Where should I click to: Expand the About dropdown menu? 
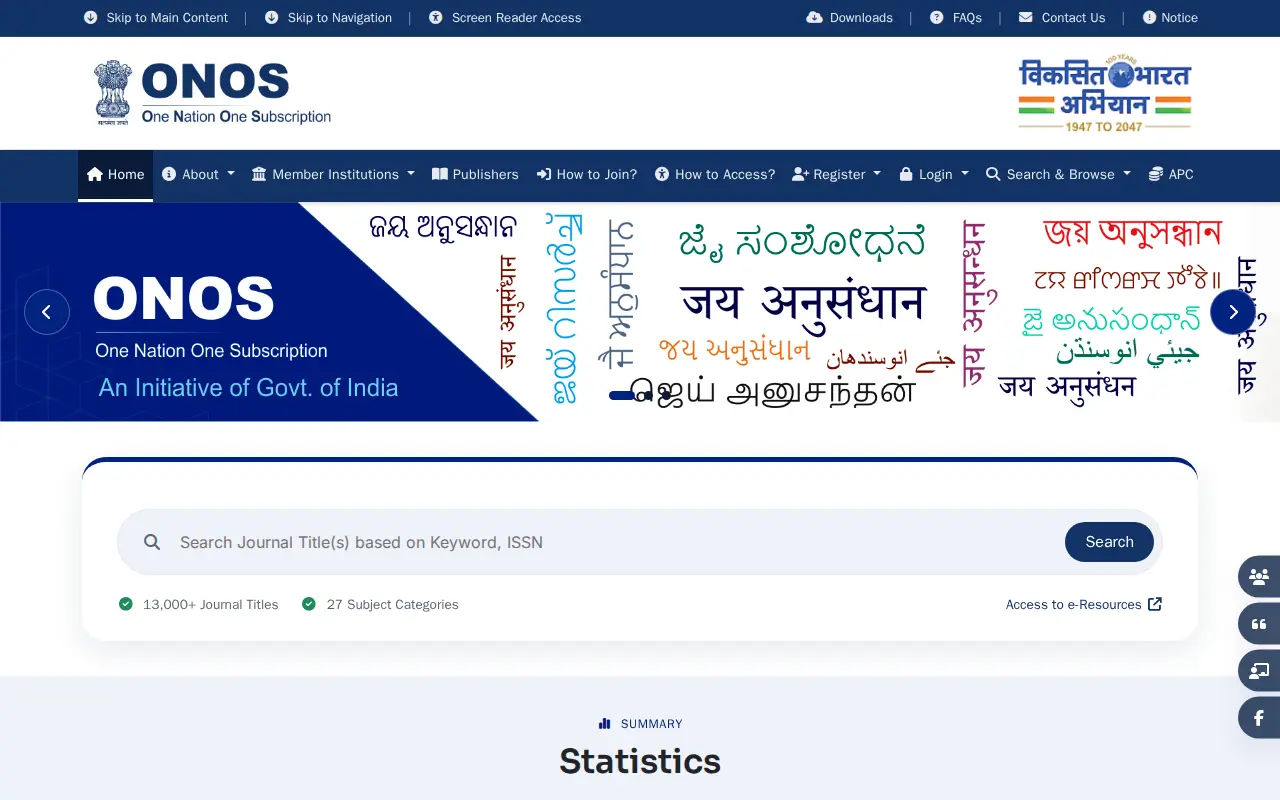pyautogui.click(x=198, y=174)
